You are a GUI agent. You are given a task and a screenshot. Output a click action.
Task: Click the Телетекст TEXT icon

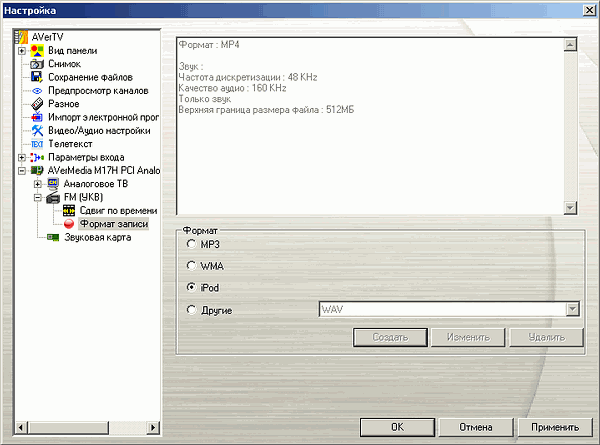pyautogui.click(x=37, y=144)
